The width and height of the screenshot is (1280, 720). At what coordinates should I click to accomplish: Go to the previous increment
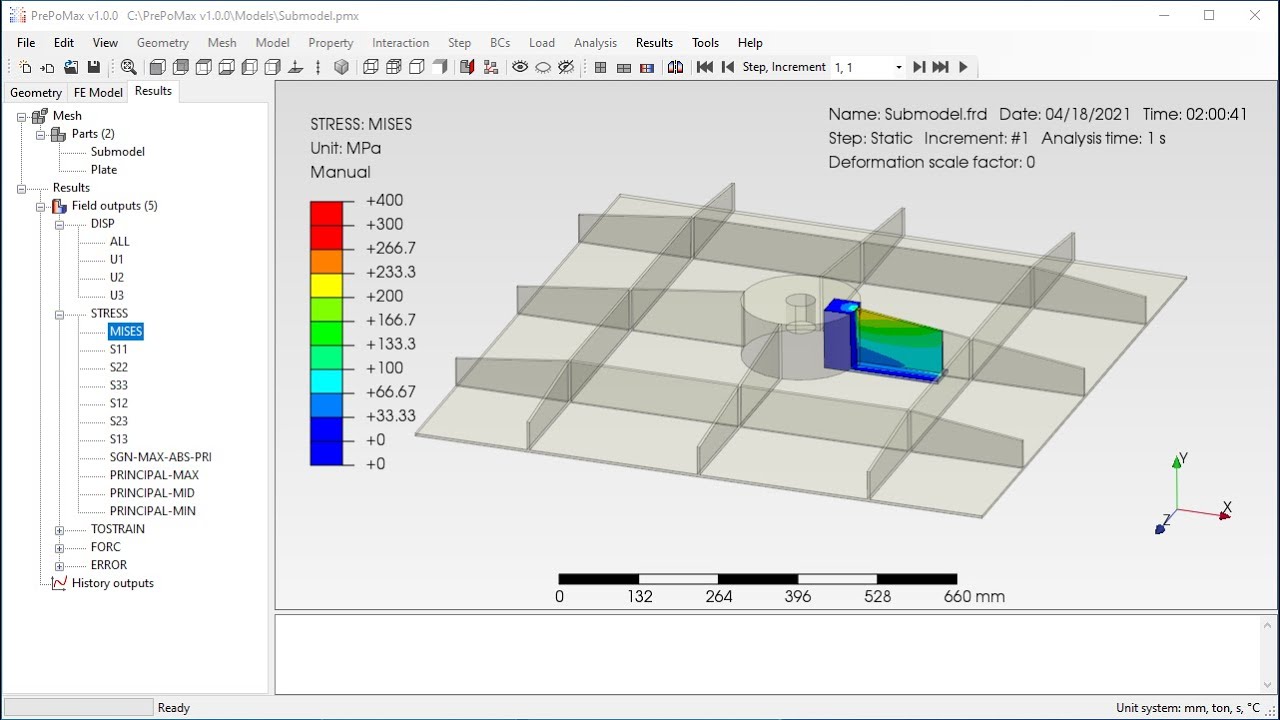727,67
